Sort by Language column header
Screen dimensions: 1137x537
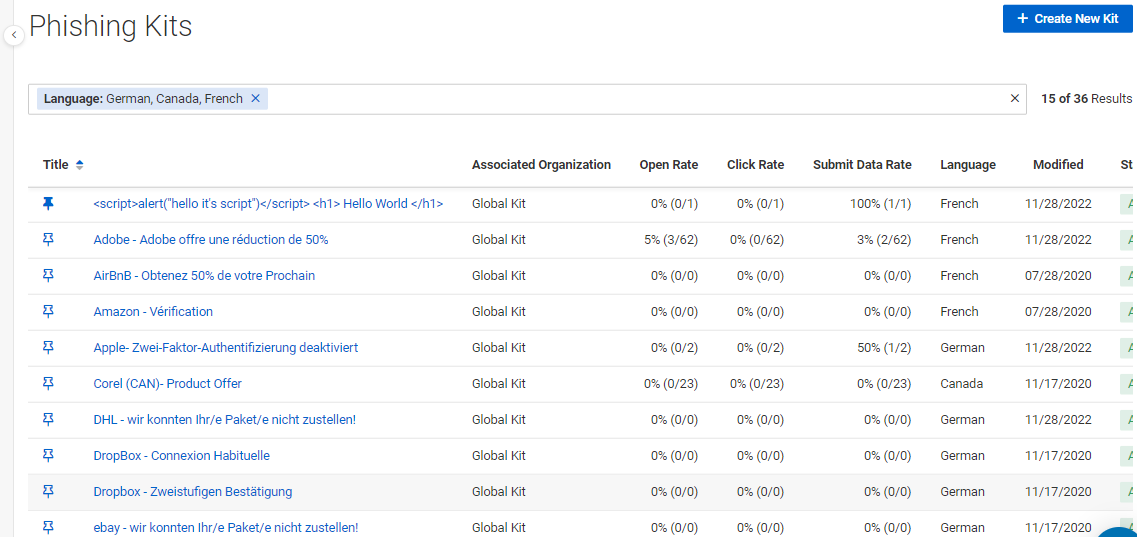968,165
